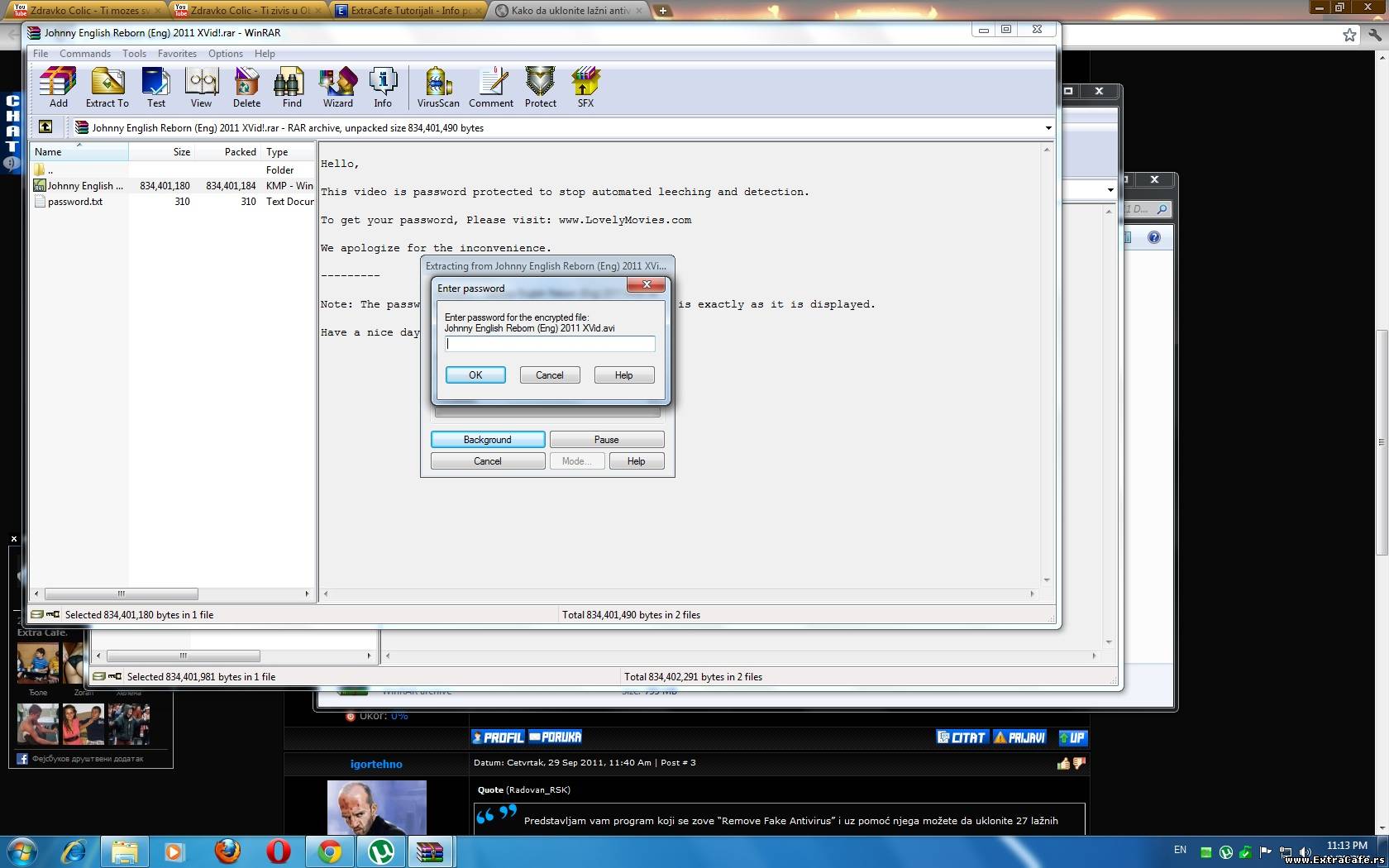Cancel the extraction progress dialog
1389x868 pixels.
pyautogui.click(x=488, y=461)
